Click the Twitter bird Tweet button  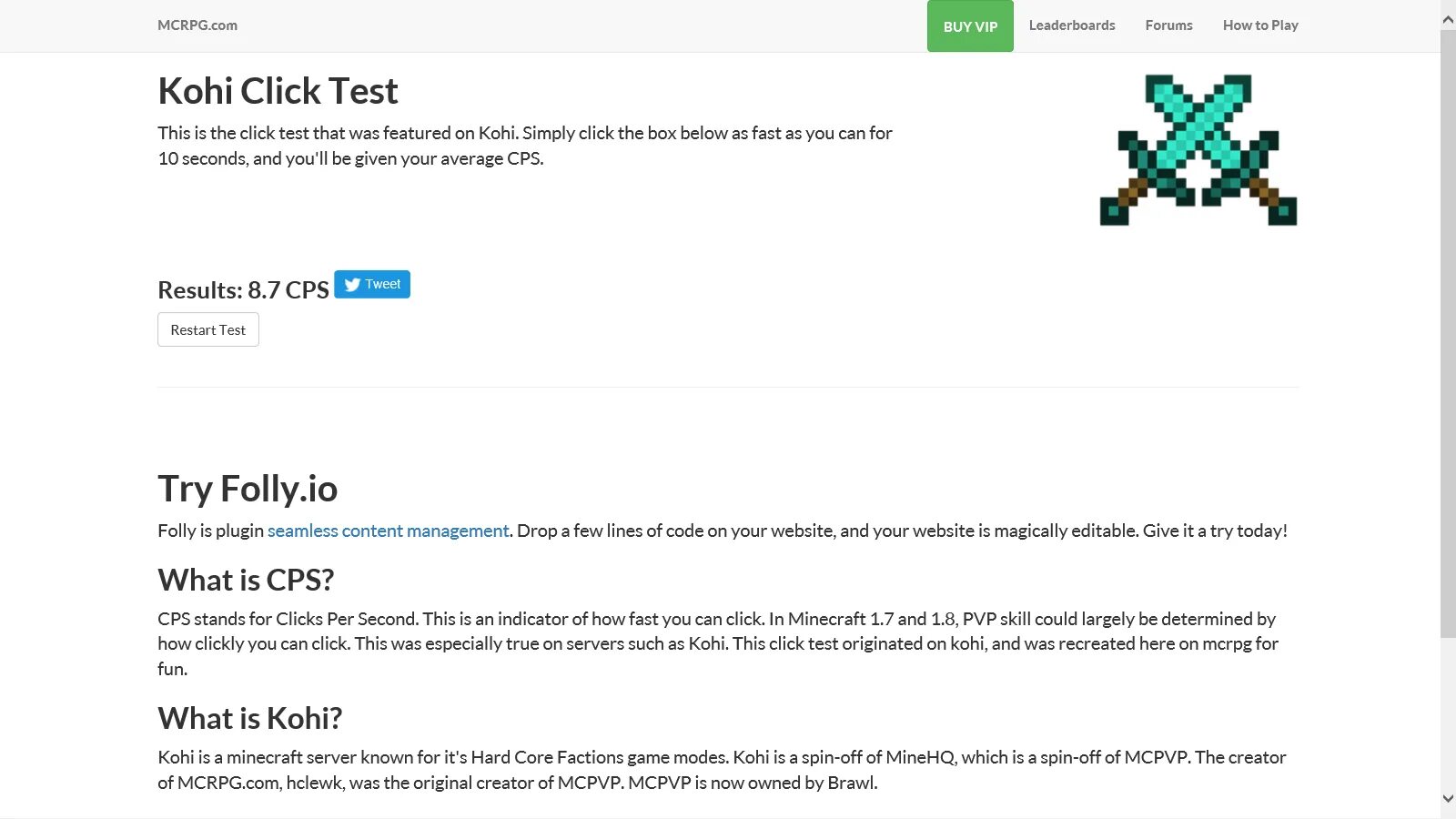pos(372,284)
